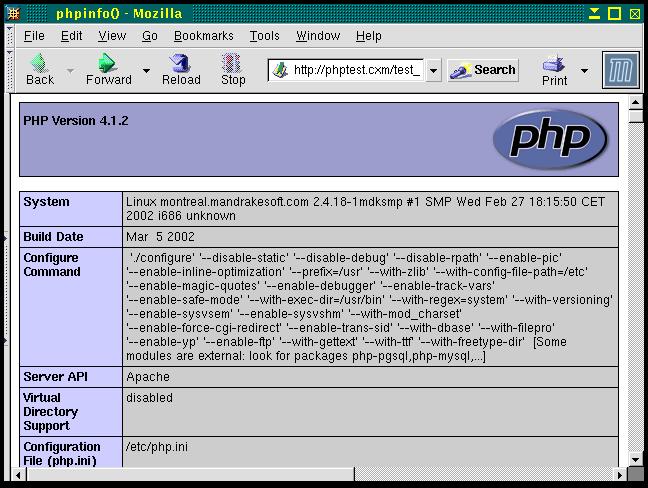This screenshot has width=648, height=488.
Task: Open the Print options dropdown arrow
Action: pos(584,71)
